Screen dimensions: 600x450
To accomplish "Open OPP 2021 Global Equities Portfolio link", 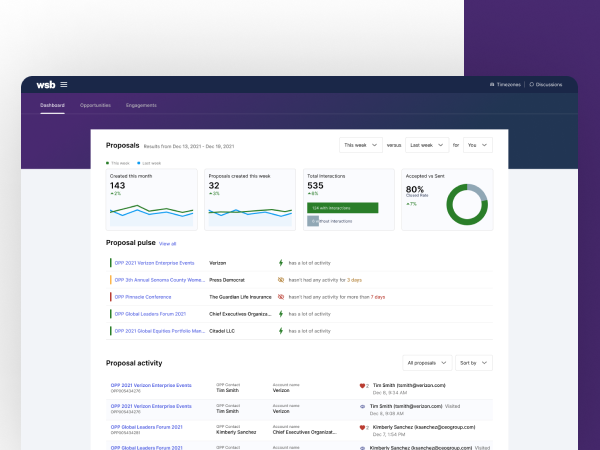I will (x=160, y=331).
